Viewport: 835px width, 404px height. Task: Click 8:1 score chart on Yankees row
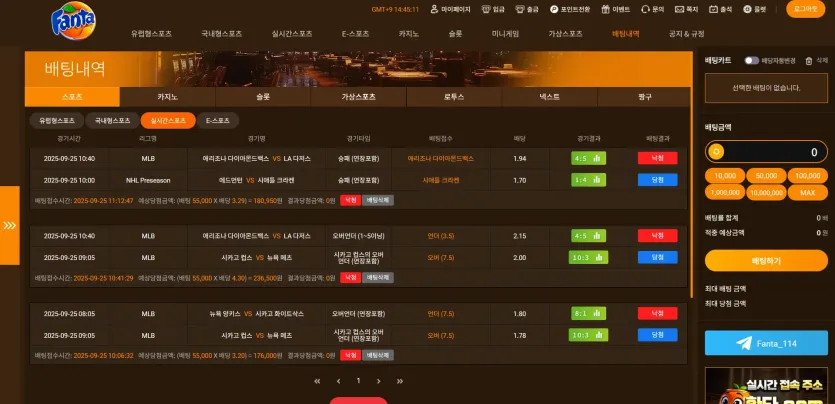click(588, 314)
